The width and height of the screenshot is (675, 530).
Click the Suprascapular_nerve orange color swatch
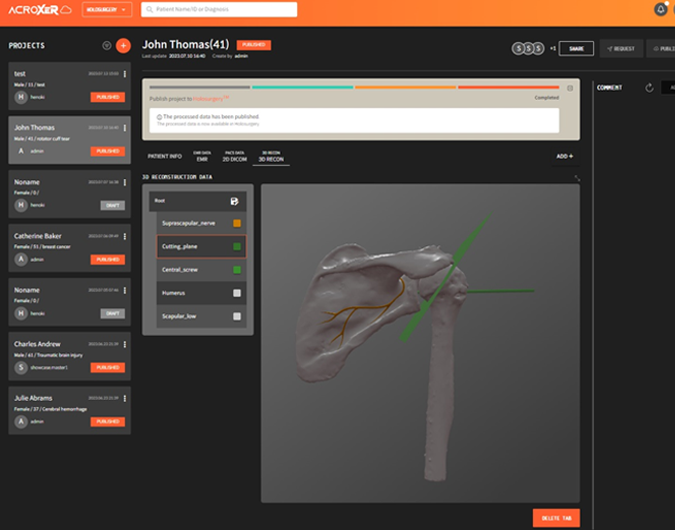tap(236, 223)
